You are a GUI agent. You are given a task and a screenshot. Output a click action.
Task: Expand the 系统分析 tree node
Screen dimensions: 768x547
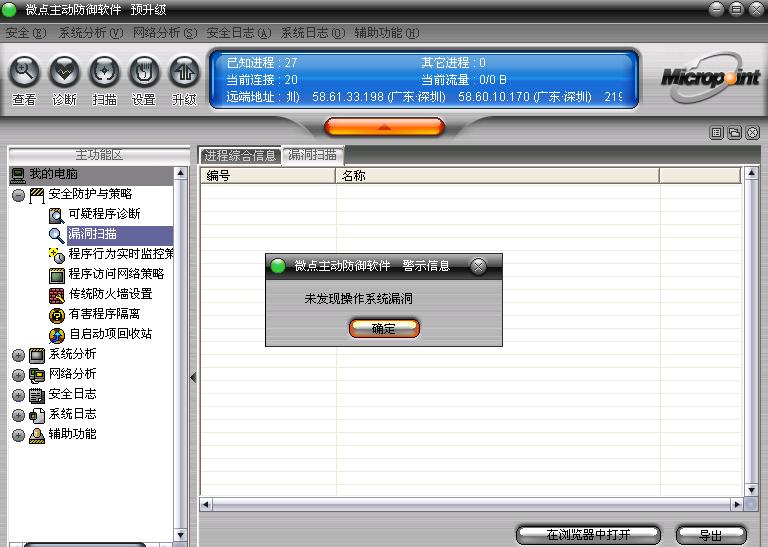tap(18, 356)
